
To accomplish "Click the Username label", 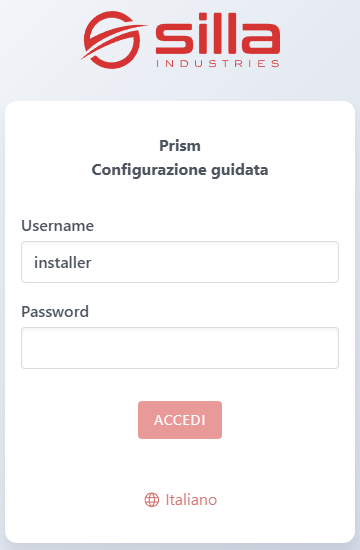I will point(58,226).
